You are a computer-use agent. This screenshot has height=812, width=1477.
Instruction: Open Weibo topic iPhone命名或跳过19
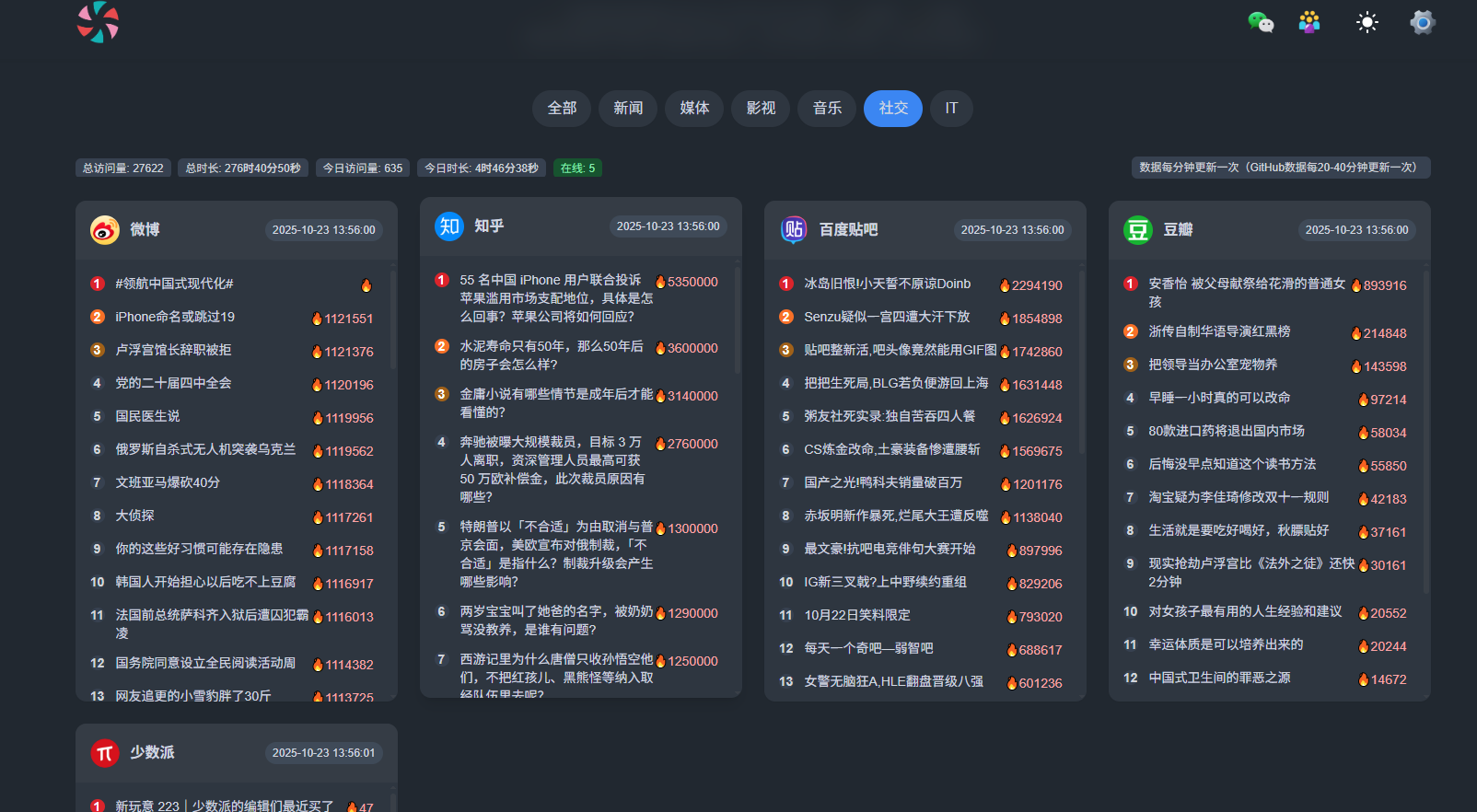click(175, 317)
